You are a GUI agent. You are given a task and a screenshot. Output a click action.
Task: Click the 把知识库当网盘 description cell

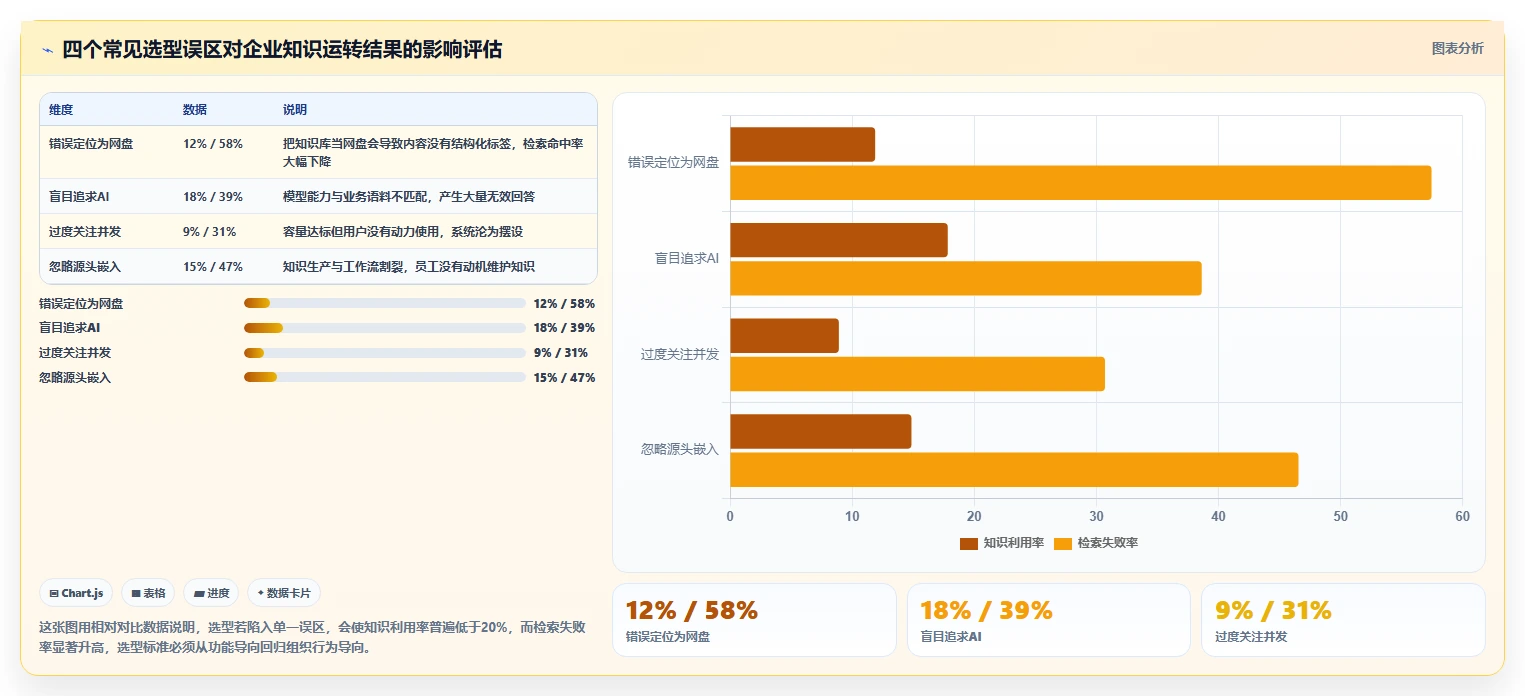pos(433,152)
